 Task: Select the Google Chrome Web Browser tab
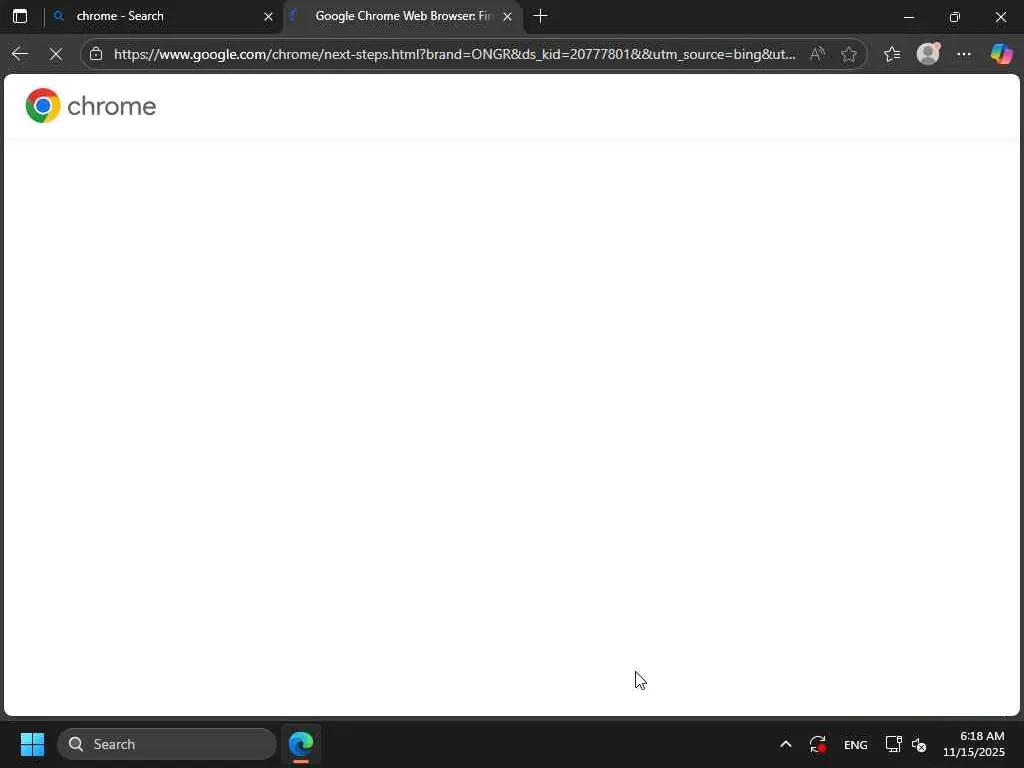click(x=404, y=16)
